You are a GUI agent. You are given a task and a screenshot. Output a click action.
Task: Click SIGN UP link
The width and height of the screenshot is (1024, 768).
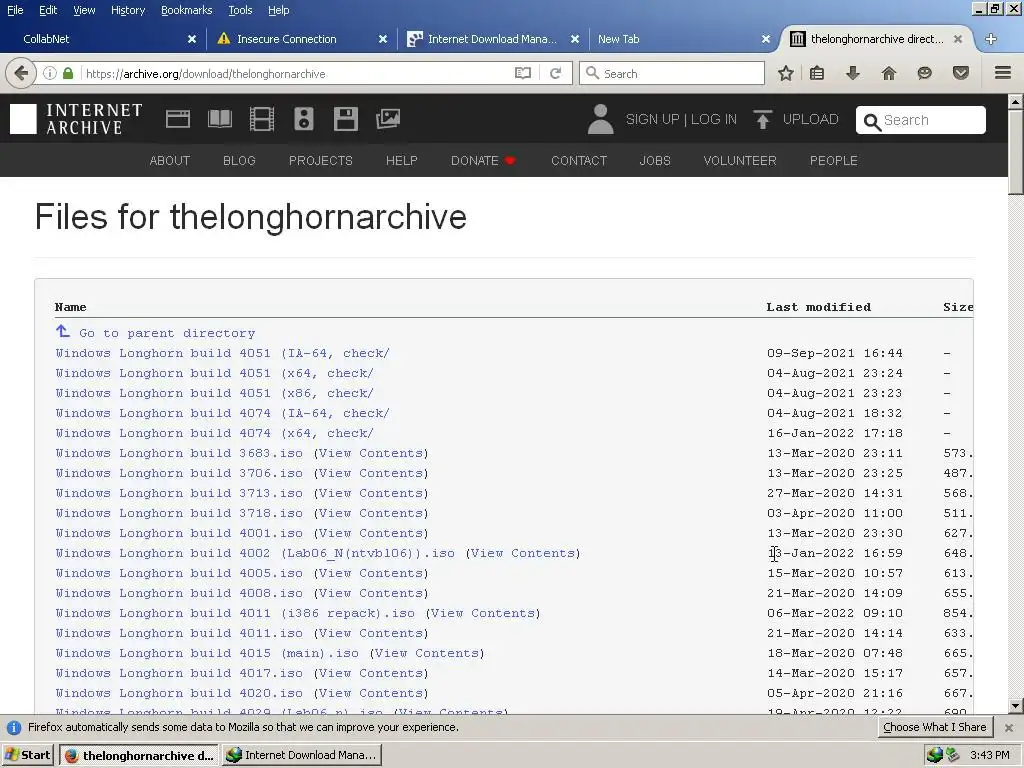(652, 120)
